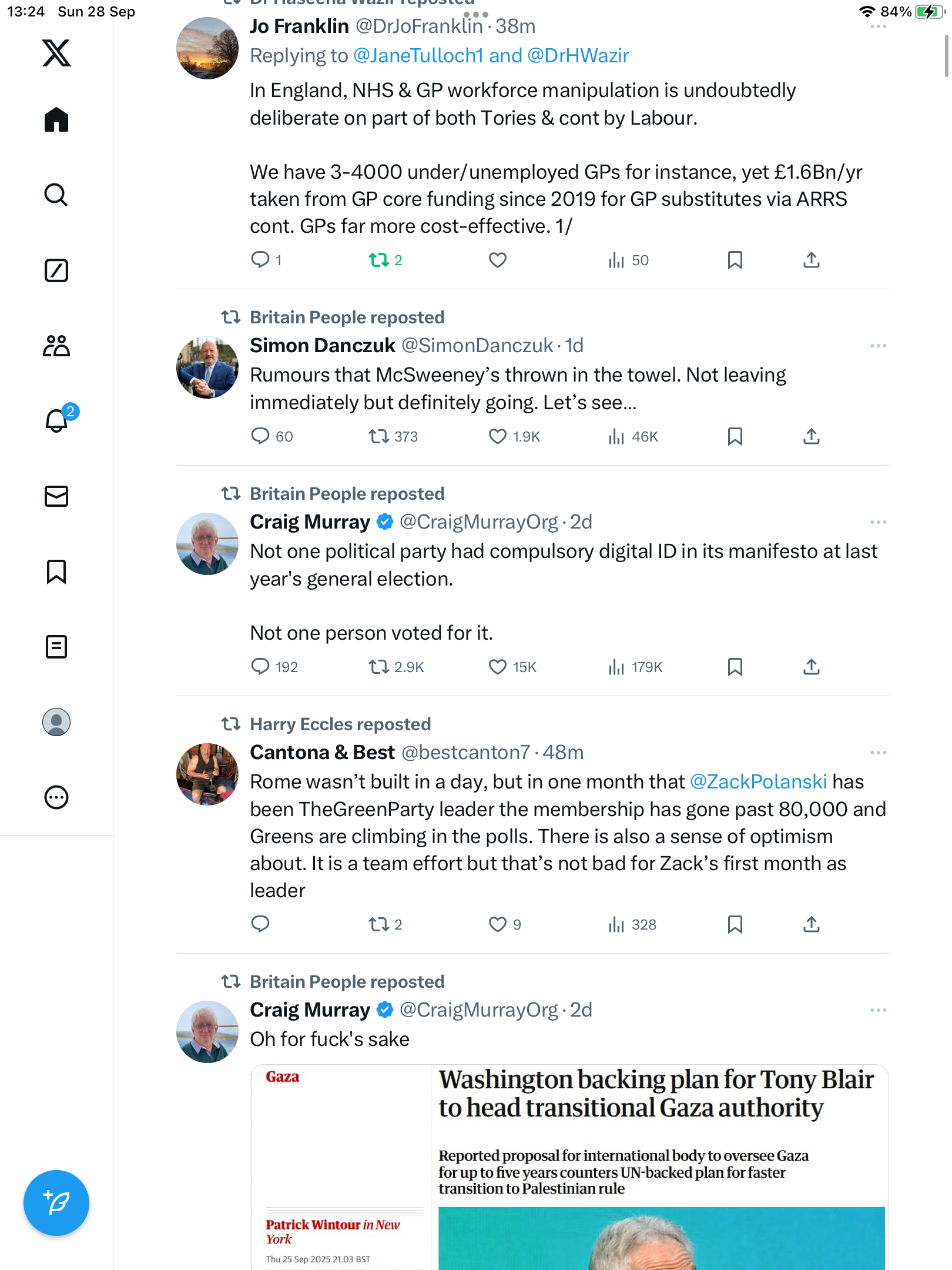Screen dimensions: 952x1270
Task: Like Simon Danczuk's post
Action: tap(498, 436)
